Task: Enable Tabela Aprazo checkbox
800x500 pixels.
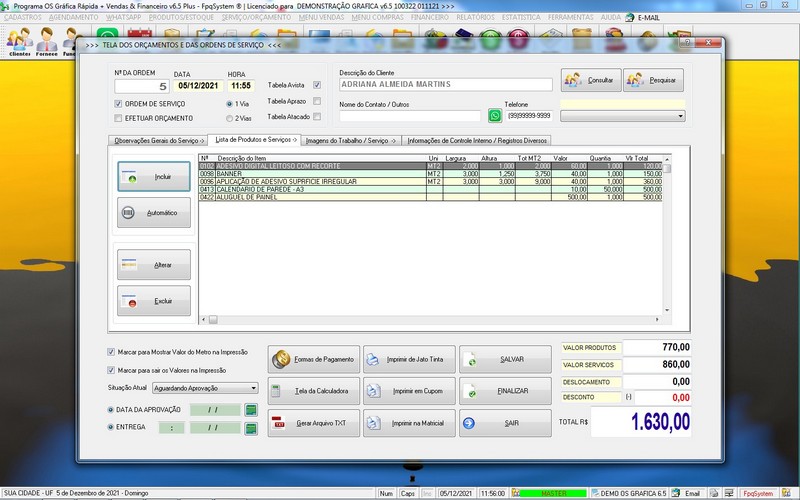Action: coord(317,101)
